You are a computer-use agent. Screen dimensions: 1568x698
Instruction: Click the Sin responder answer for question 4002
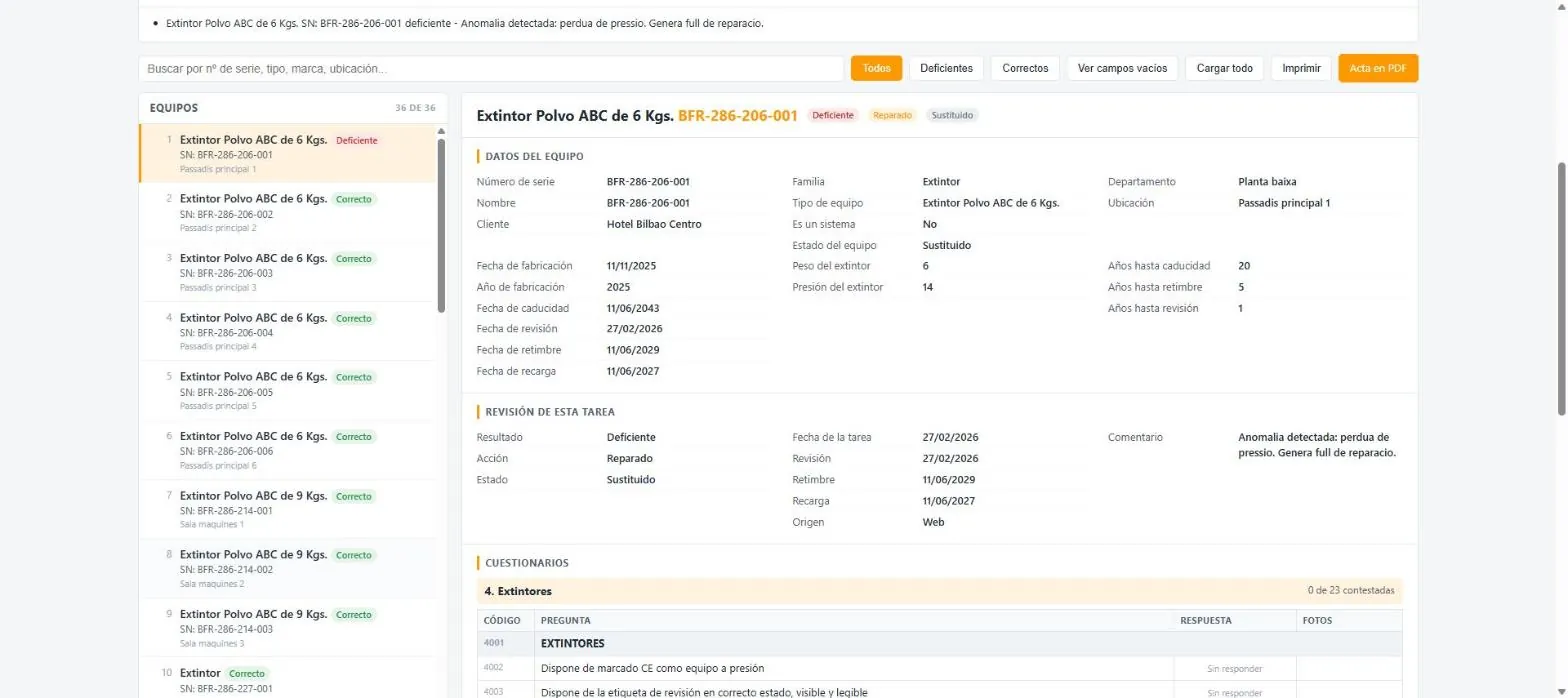coord(1234,668)
